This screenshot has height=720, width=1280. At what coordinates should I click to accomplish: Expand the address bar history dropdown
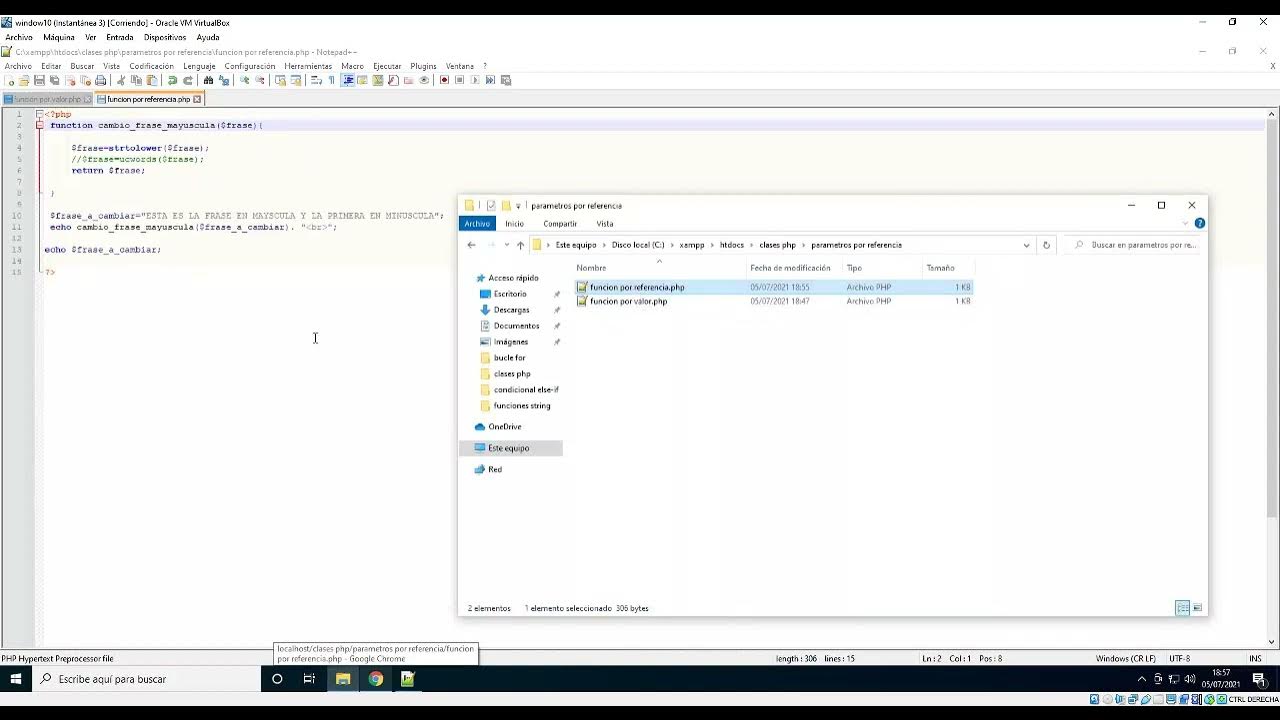tap(1026, 245)
